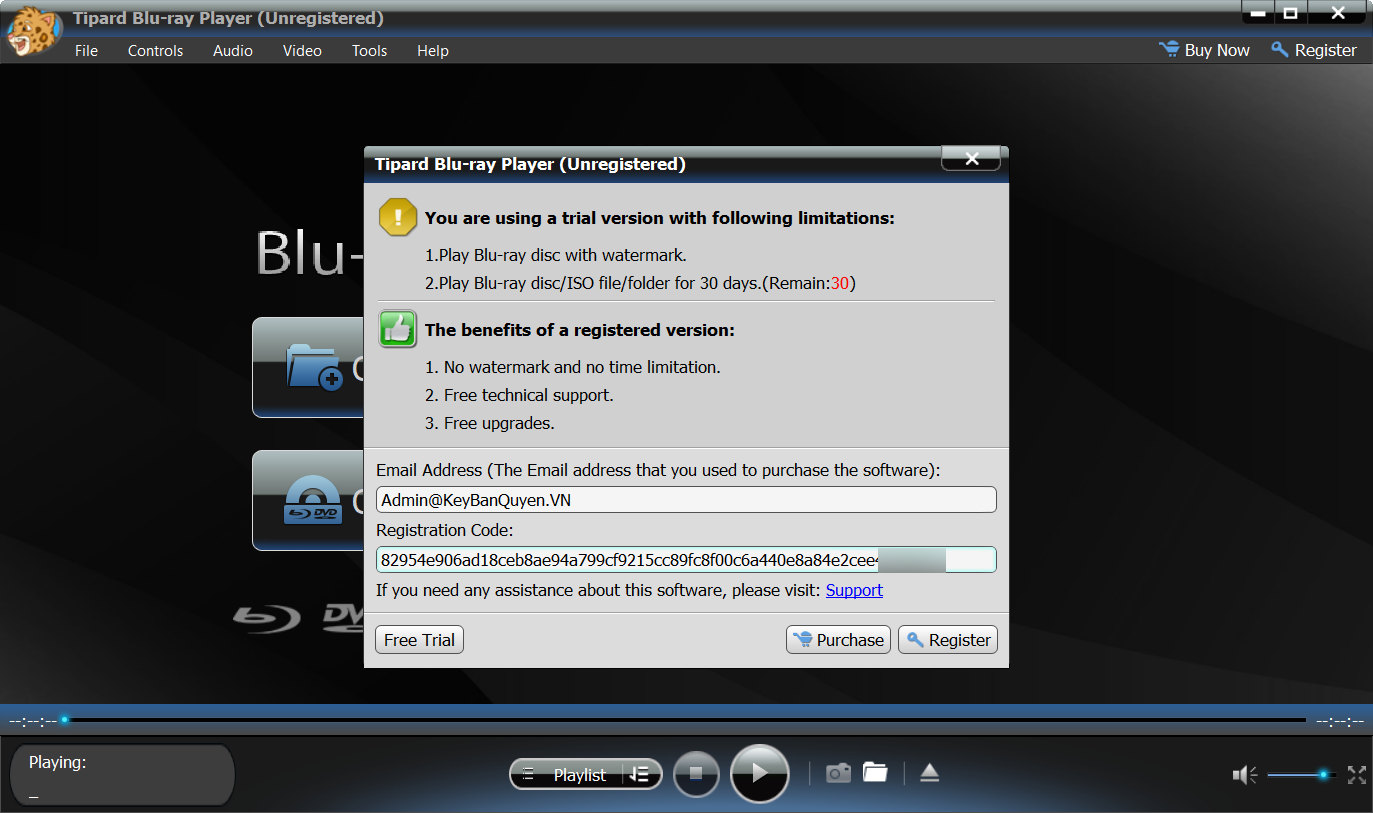This screenshot has width=1373, height=813.
Task: Click the Open File folder-plus icon
Action: click(314, 367)
